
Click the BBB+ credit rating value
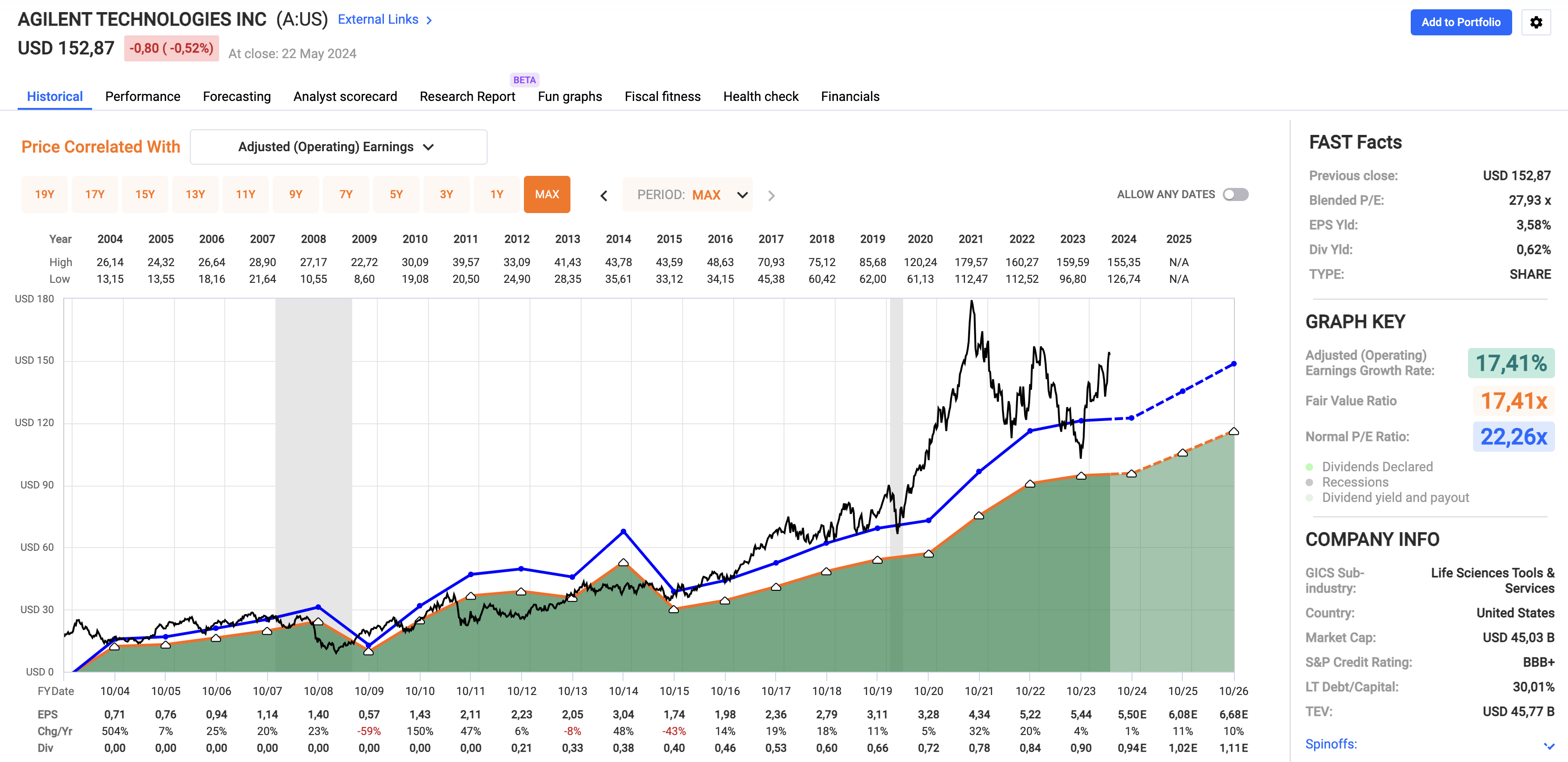coord(1538,662)
